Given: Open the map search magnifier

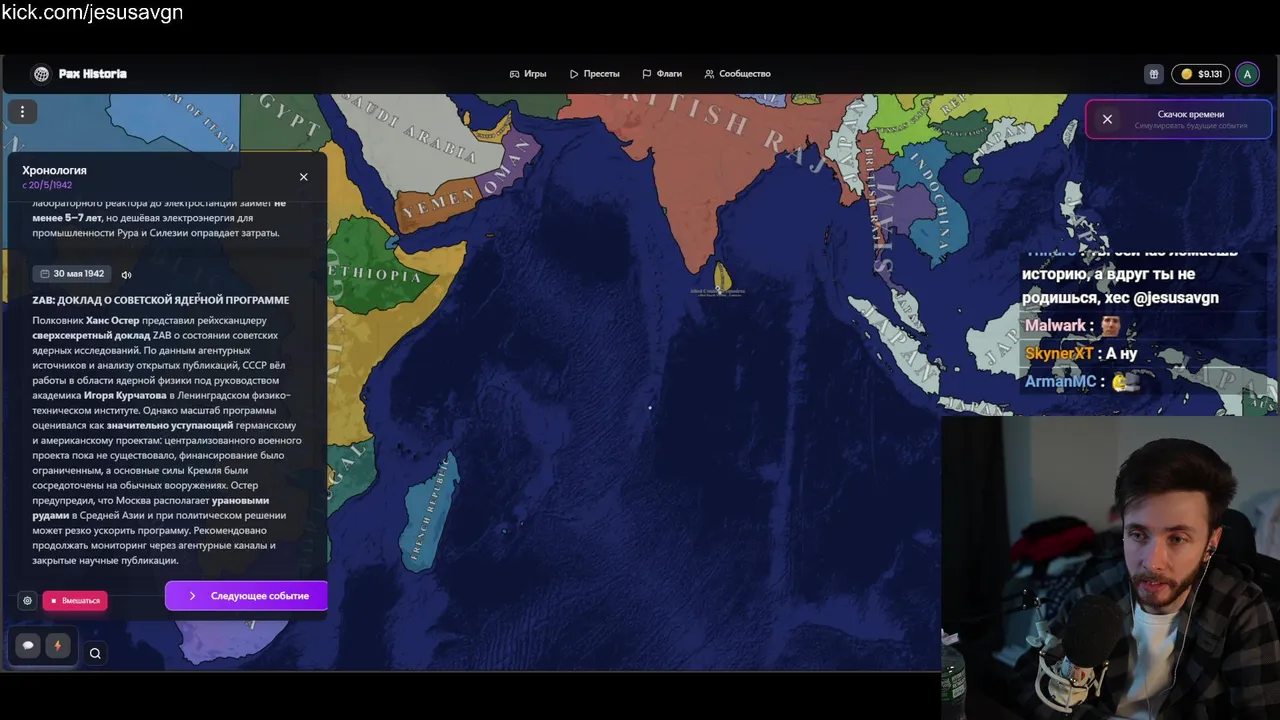Looking at the screenshot, I should 95,654.
